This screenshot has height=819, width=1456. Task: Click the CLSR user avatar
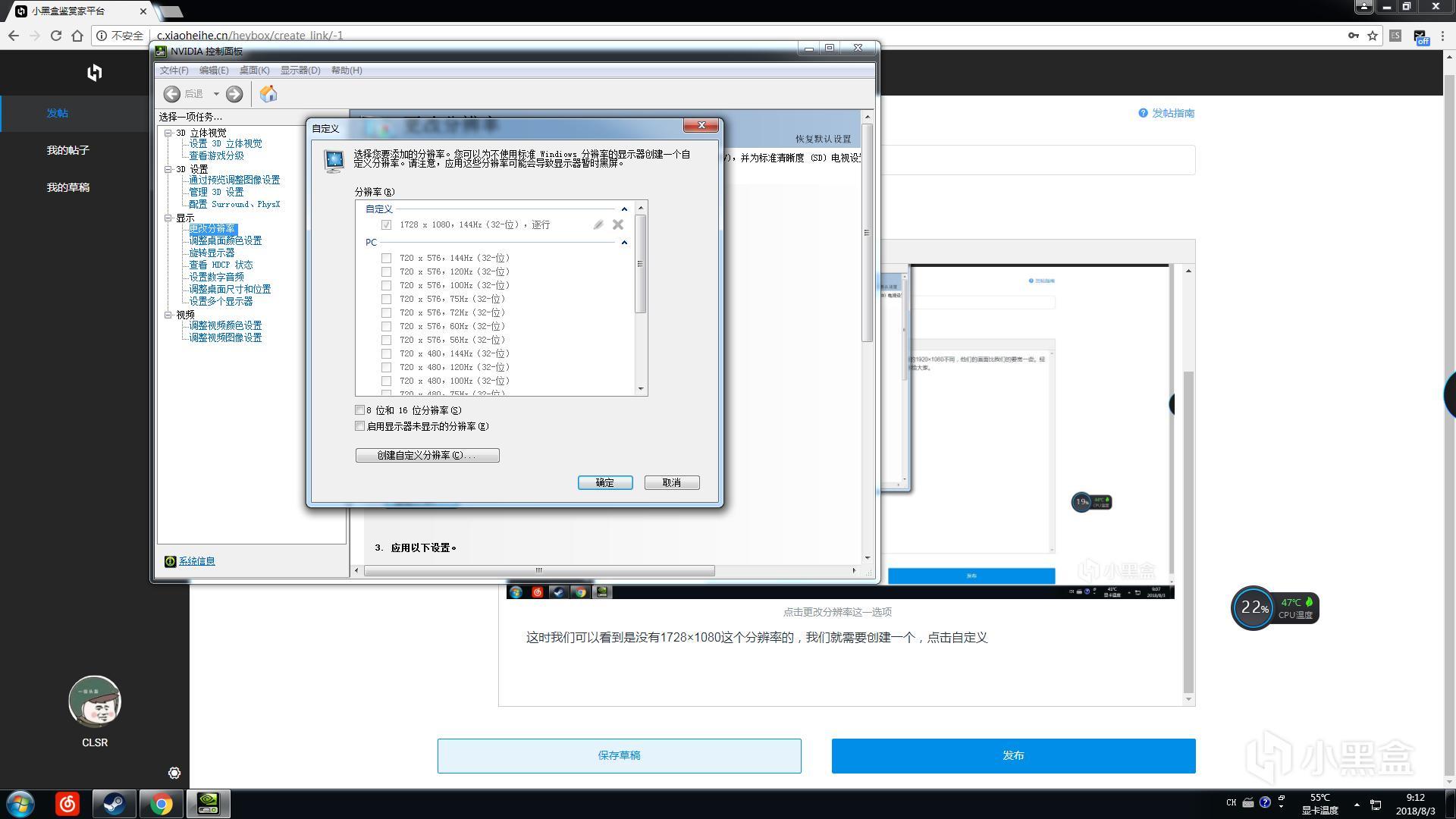point(95,701)
